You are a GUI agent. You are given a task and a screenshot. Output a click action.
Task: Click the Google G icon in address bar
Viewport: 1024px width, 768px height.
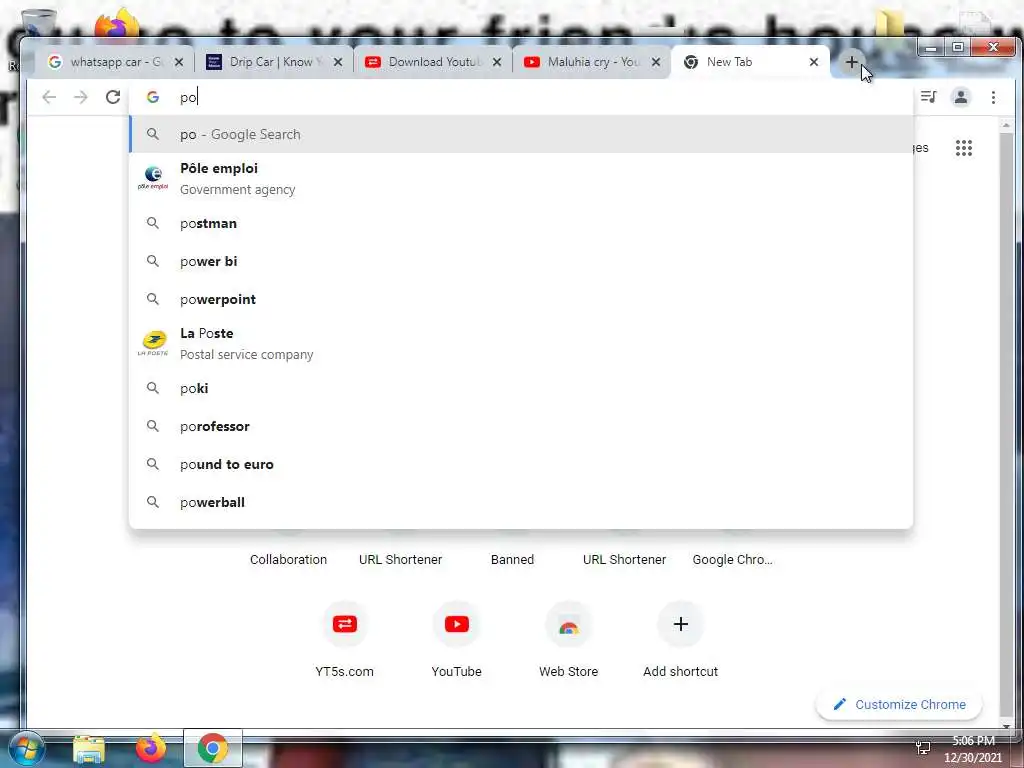tap(153, 97)
